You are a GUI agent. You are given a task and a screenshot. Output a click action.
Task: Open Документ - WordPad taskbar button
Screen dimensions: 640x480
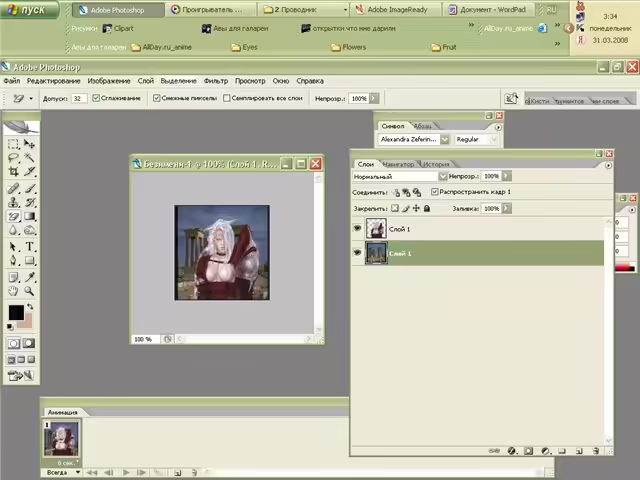click(488, 10)
